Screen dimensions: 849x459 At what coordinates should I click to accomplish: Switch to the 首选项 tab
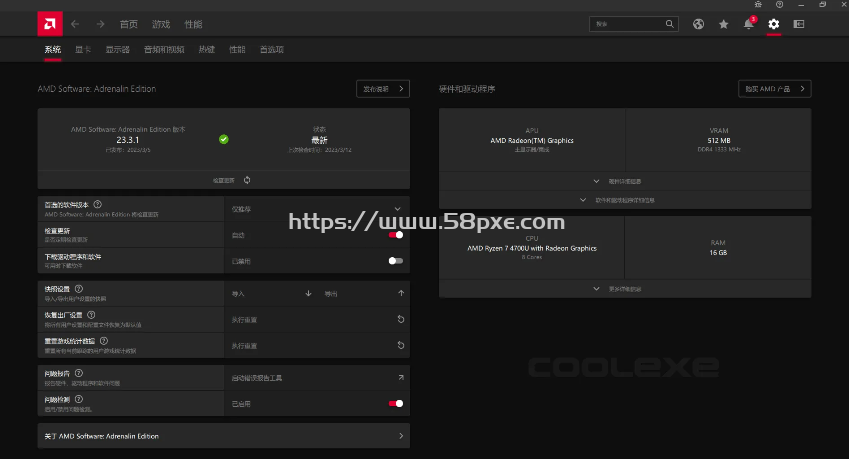click(272, 49)
